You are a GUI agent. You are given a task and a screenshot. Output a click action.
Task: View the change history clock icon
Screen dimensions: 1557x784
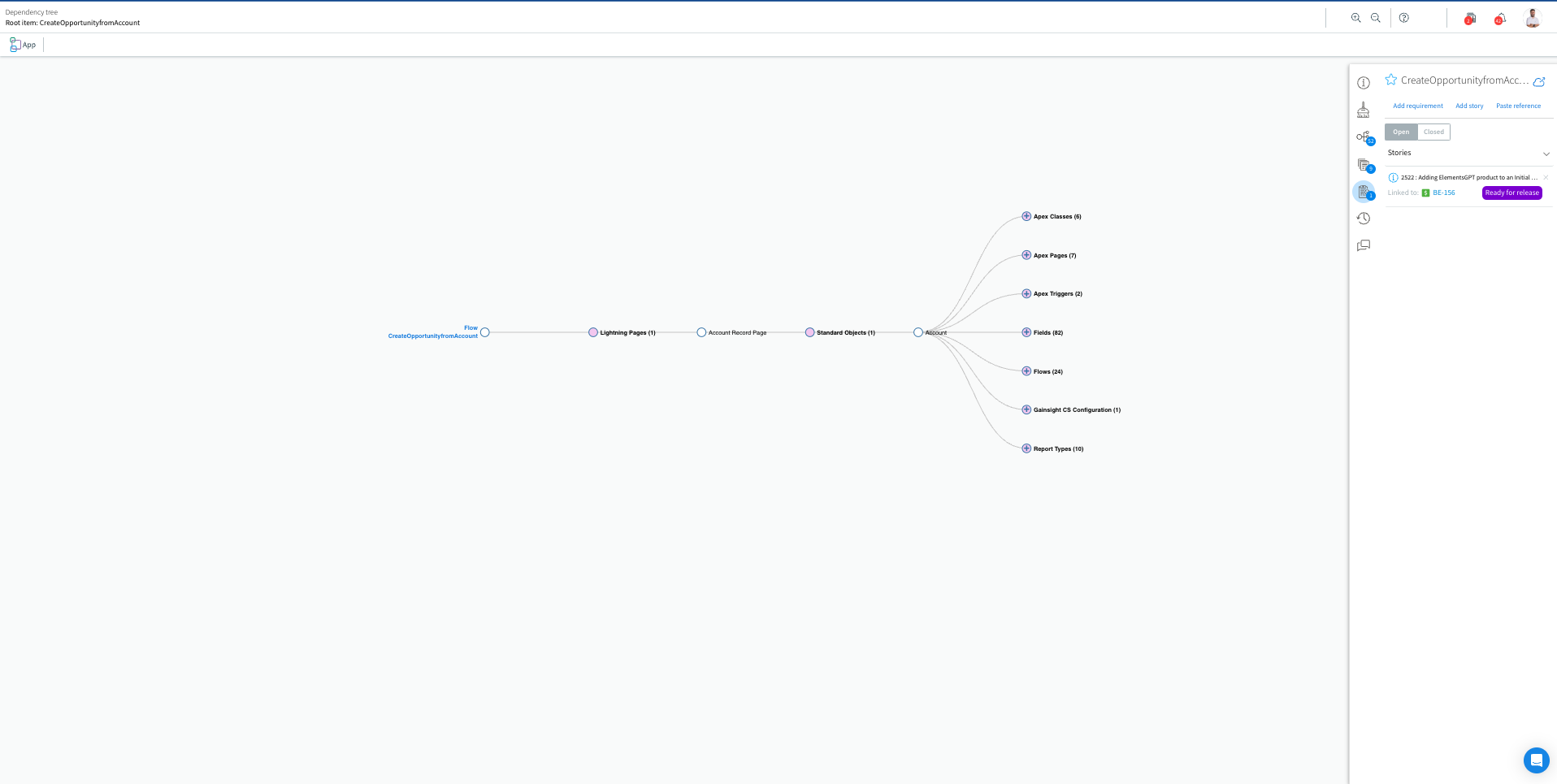tap(1364, 218)
